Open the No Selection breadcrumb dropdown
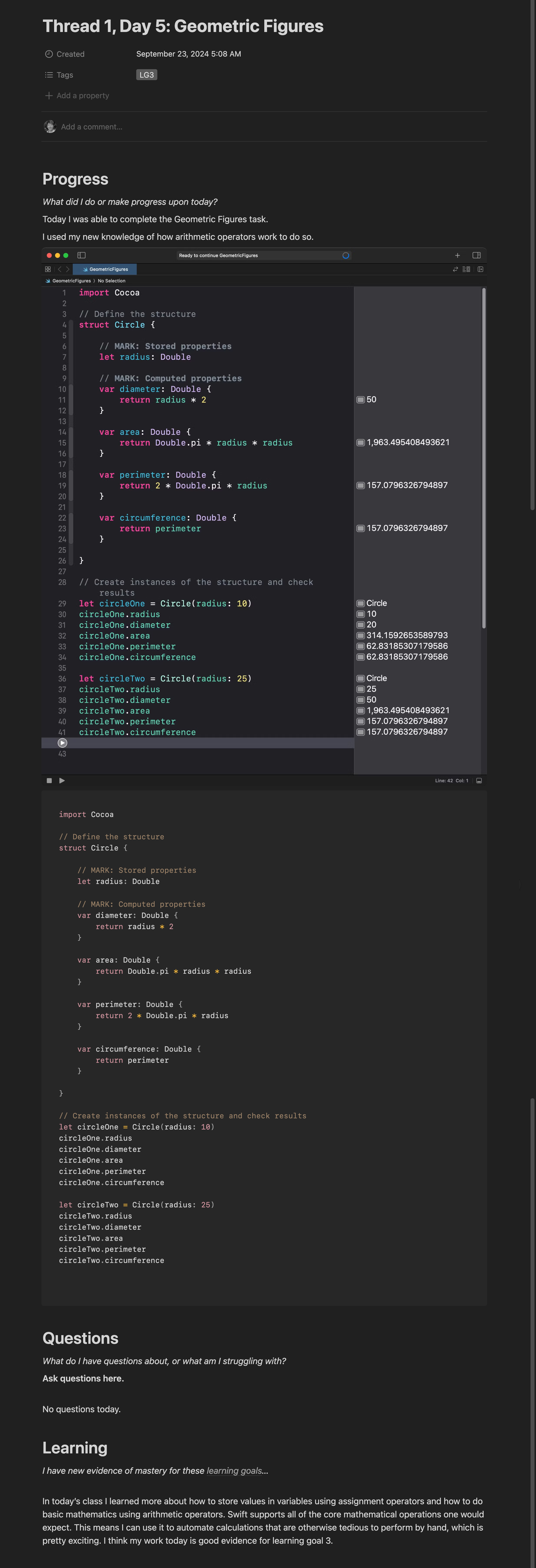The image size is (536, 1568). pyautogui.click(x=111, y=281)
